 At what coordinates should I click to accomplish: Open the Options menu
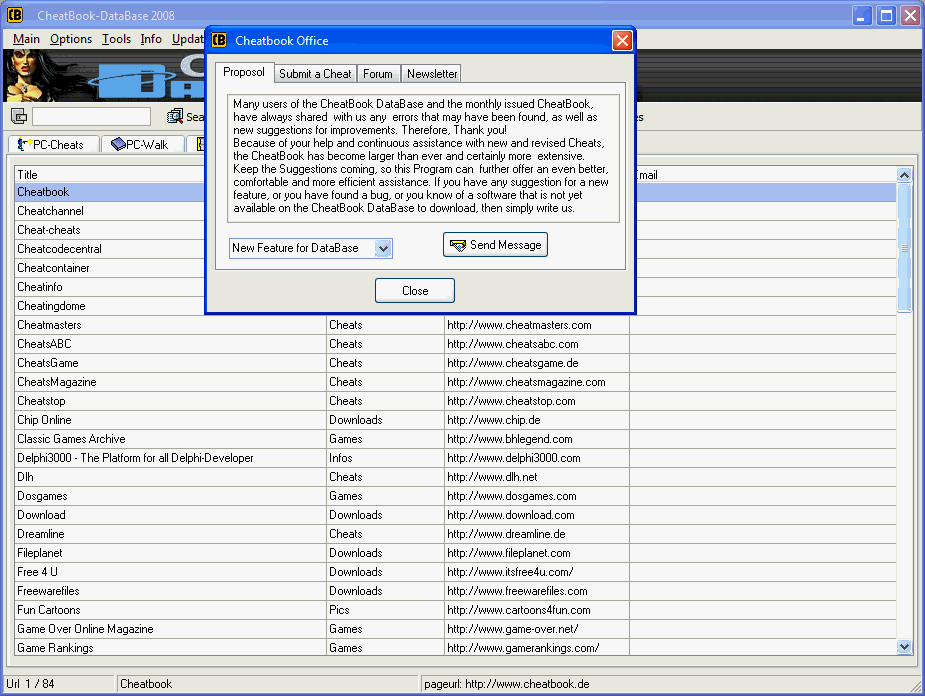[x=71, y=39]
